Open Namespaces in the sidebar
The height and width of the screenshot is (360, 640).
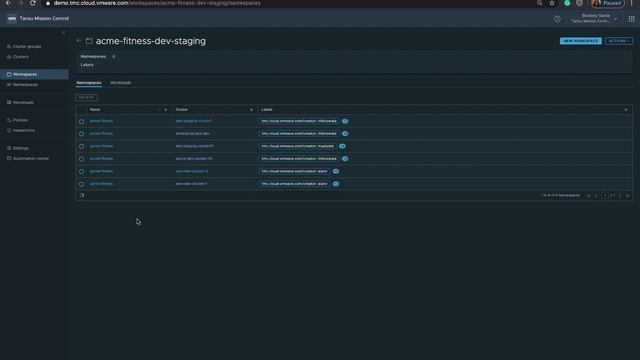pos(22,84)
